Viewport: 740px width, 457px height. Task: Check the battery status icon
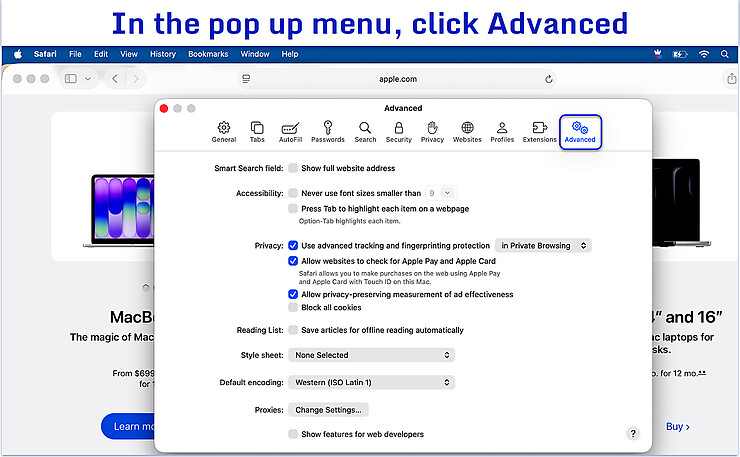coord(680,54)
